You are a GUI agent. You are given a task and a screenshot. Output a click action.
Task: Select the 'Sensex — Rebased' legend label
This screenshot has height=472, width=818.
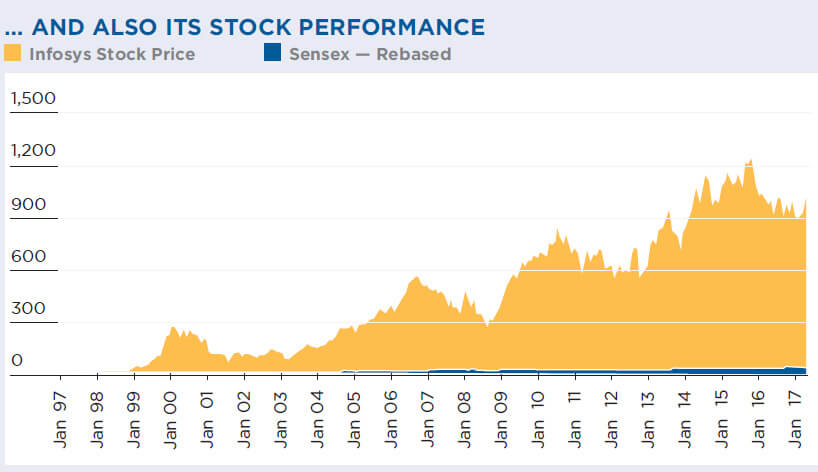pyautogui.click(x=369, y=54)
